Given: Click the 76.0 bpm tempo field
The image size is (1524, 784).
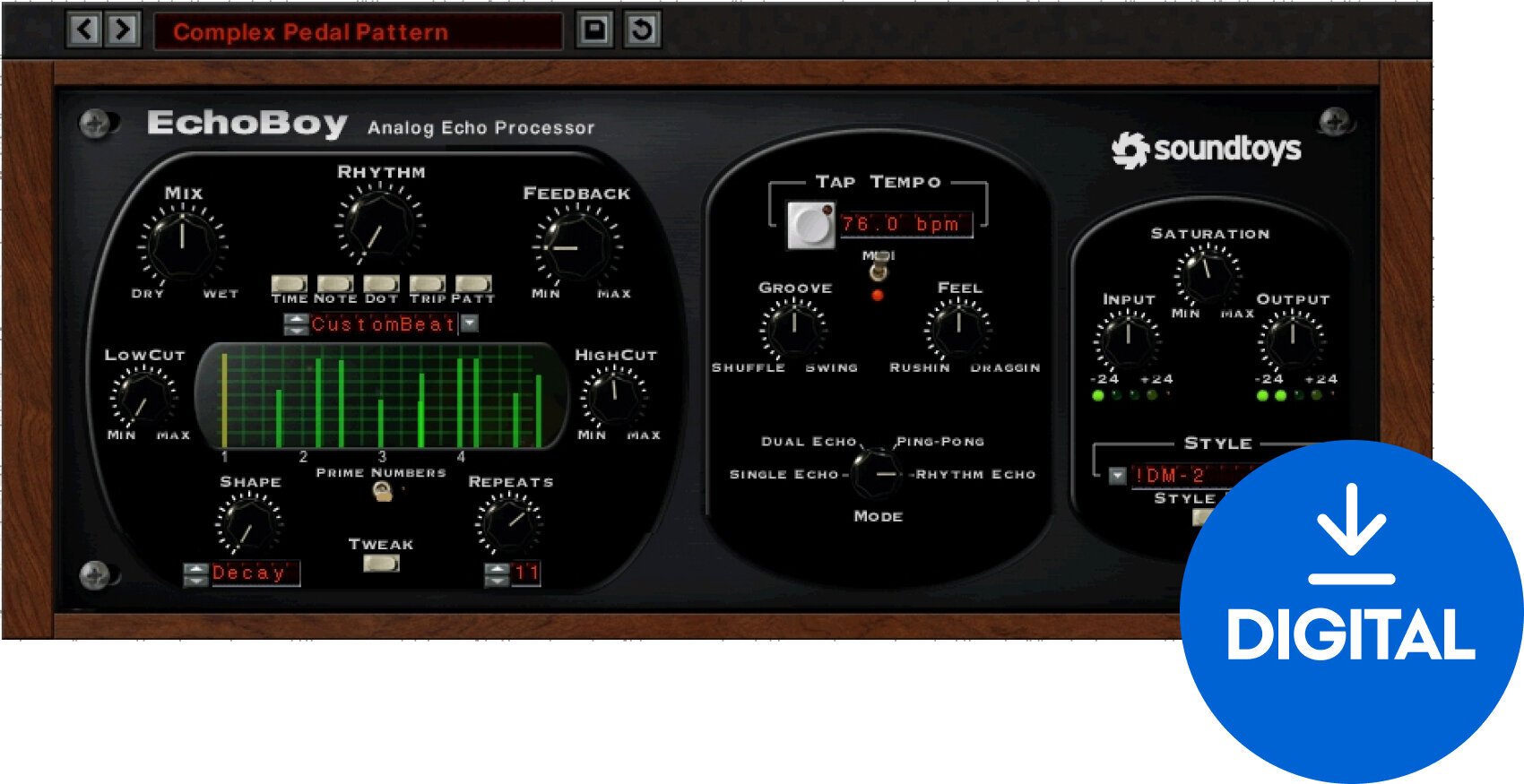Looking at the screenshot, I should [x=905, y=224].
